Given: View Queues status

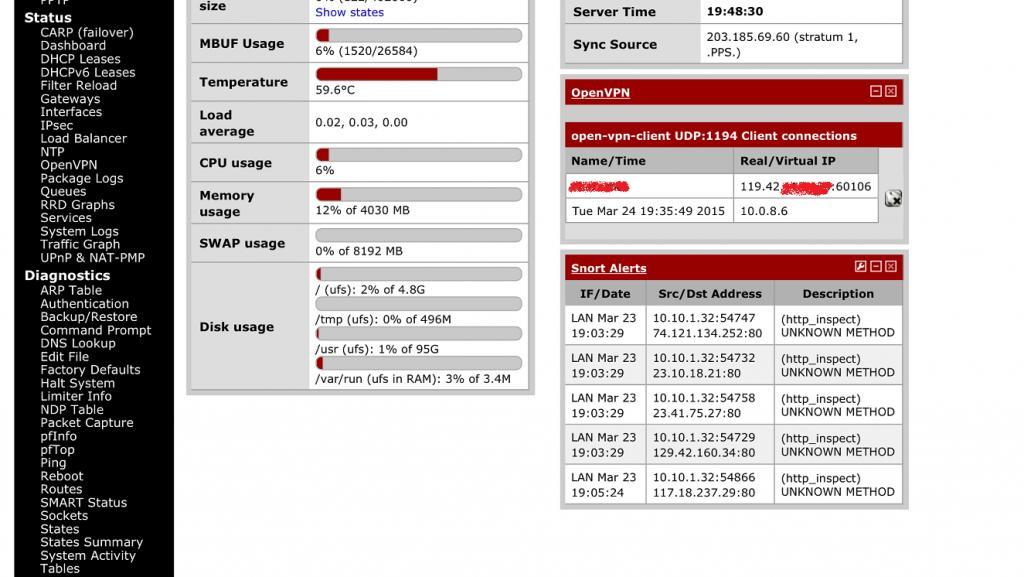Looking at the screenshot, I should pos(63,192).
